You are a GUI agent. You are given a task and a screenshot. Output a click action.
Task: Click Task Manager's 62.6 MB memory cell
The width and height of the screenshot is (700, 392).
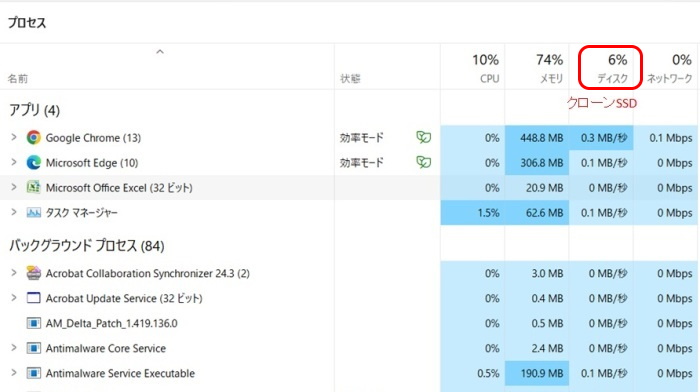(537, 213)
